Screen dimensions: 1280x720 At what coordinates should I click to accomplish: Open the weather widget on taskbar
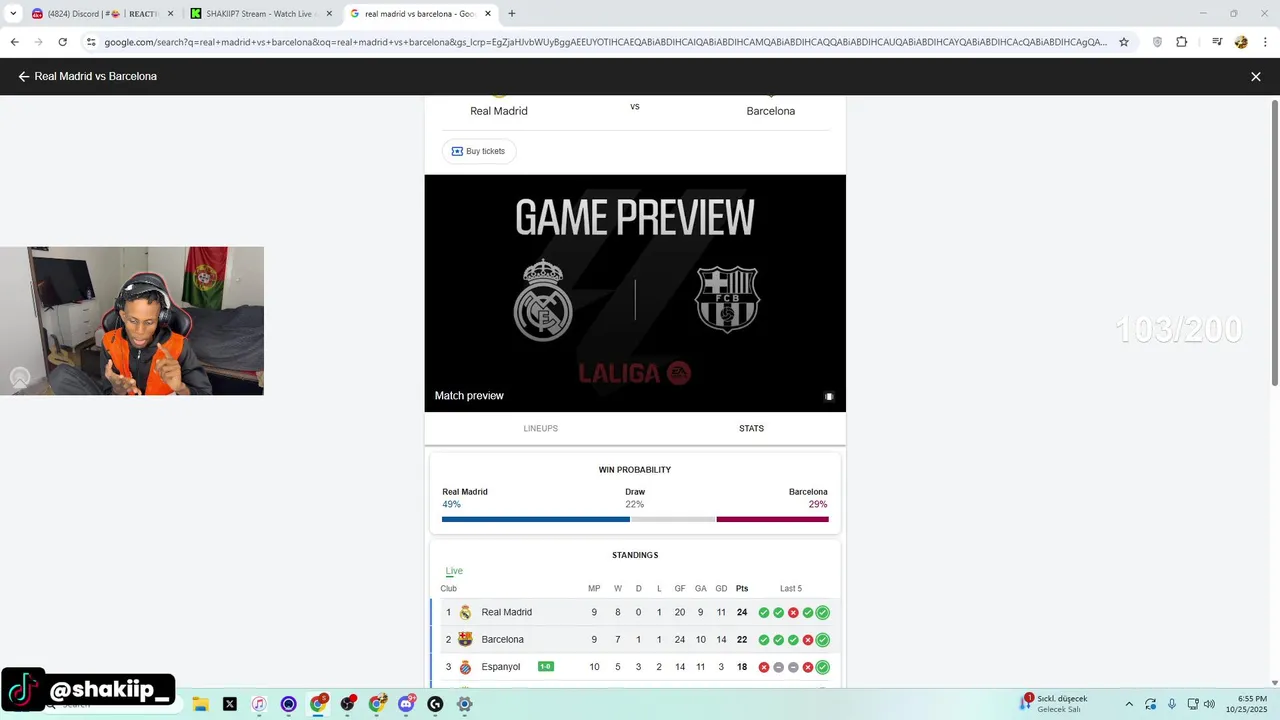[1054, 704]
